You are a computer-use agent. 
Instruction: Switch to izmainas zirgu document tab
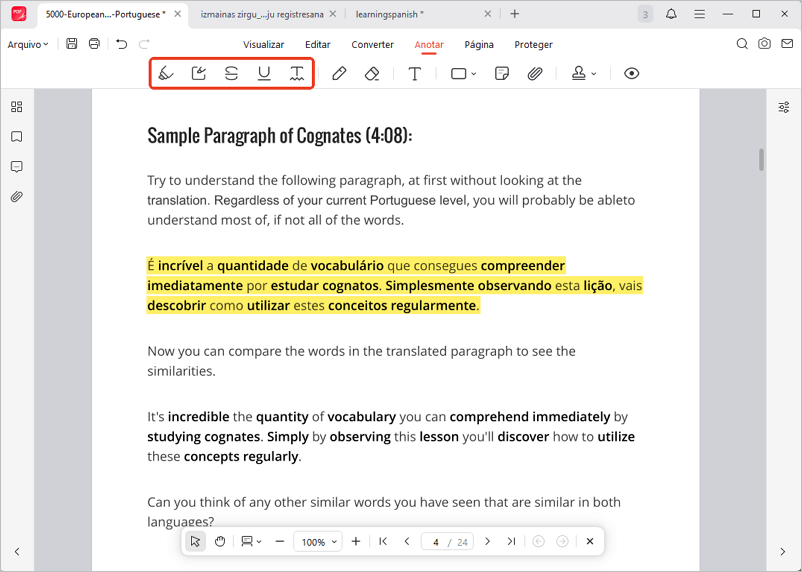[x=261, y=14]
